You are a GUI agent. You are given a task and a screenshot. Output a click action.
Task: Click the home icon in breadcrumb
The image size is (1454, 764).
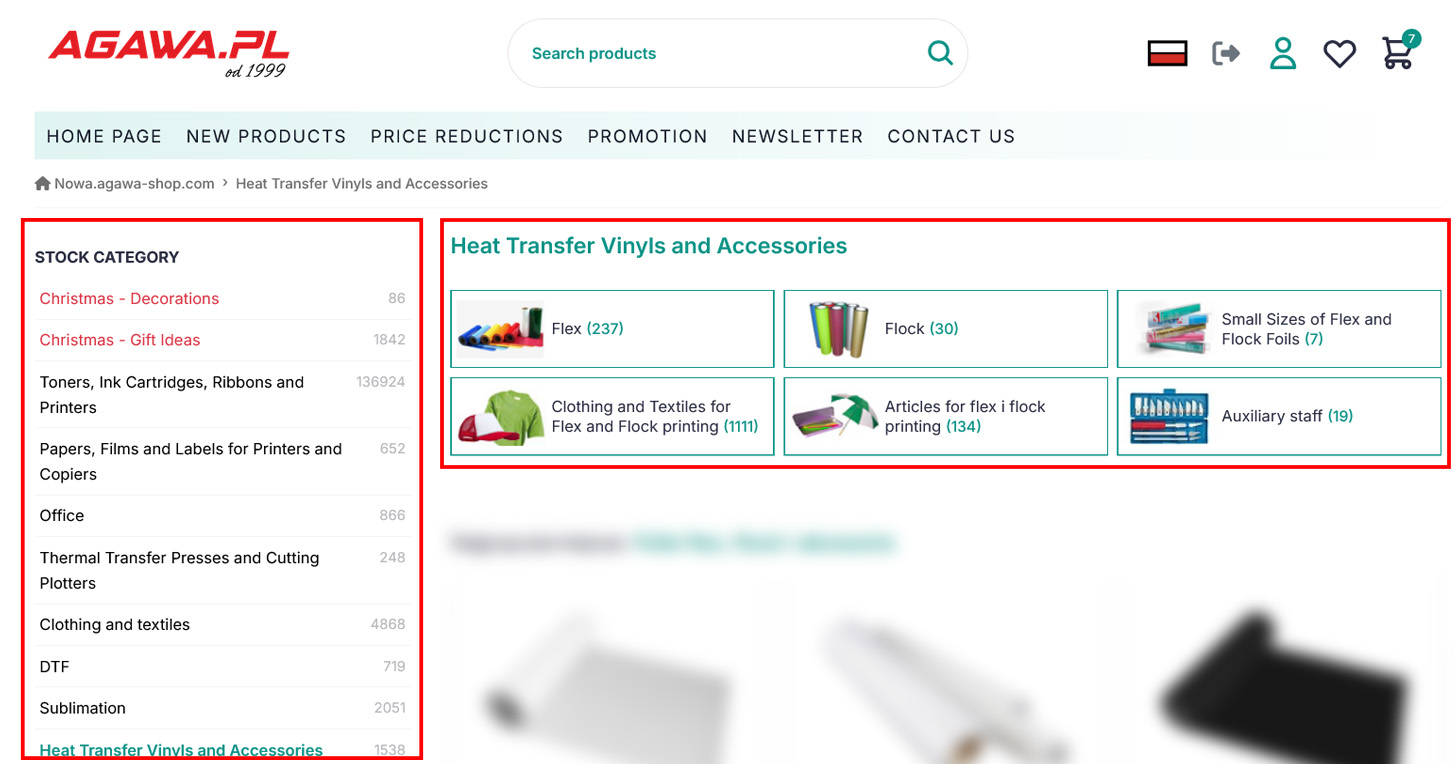[43, 184]
